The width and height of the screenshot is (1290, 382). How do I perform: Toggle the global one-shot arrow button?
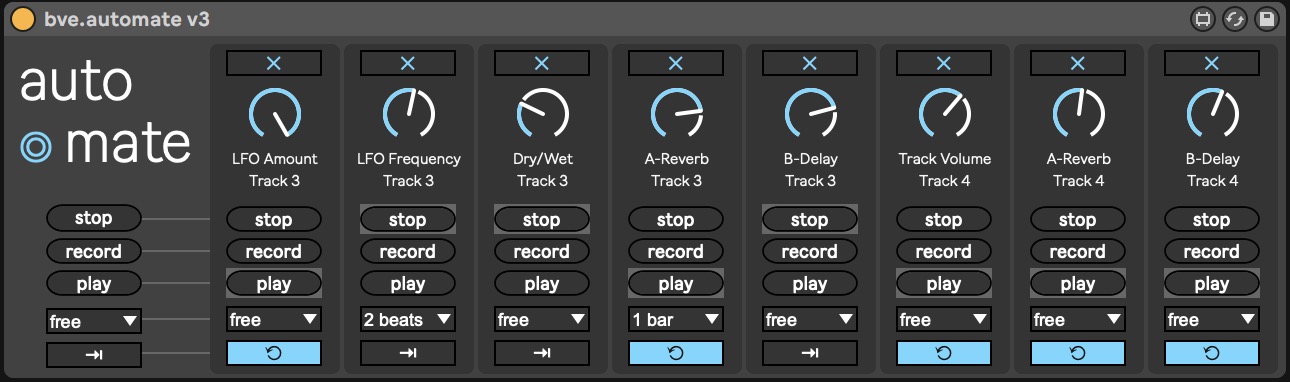[x=94, y=355]
